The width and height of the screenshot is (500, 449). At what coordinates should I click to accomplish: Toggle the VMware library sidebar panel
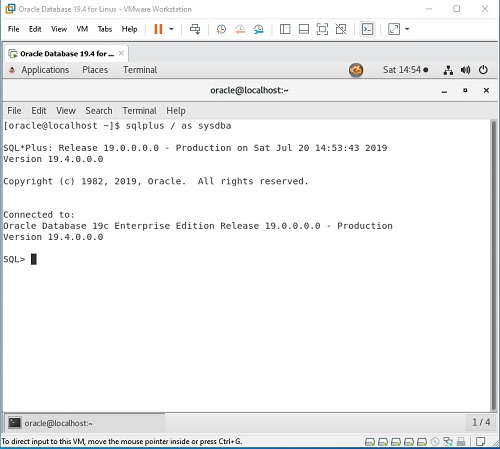tap(285, 29)
